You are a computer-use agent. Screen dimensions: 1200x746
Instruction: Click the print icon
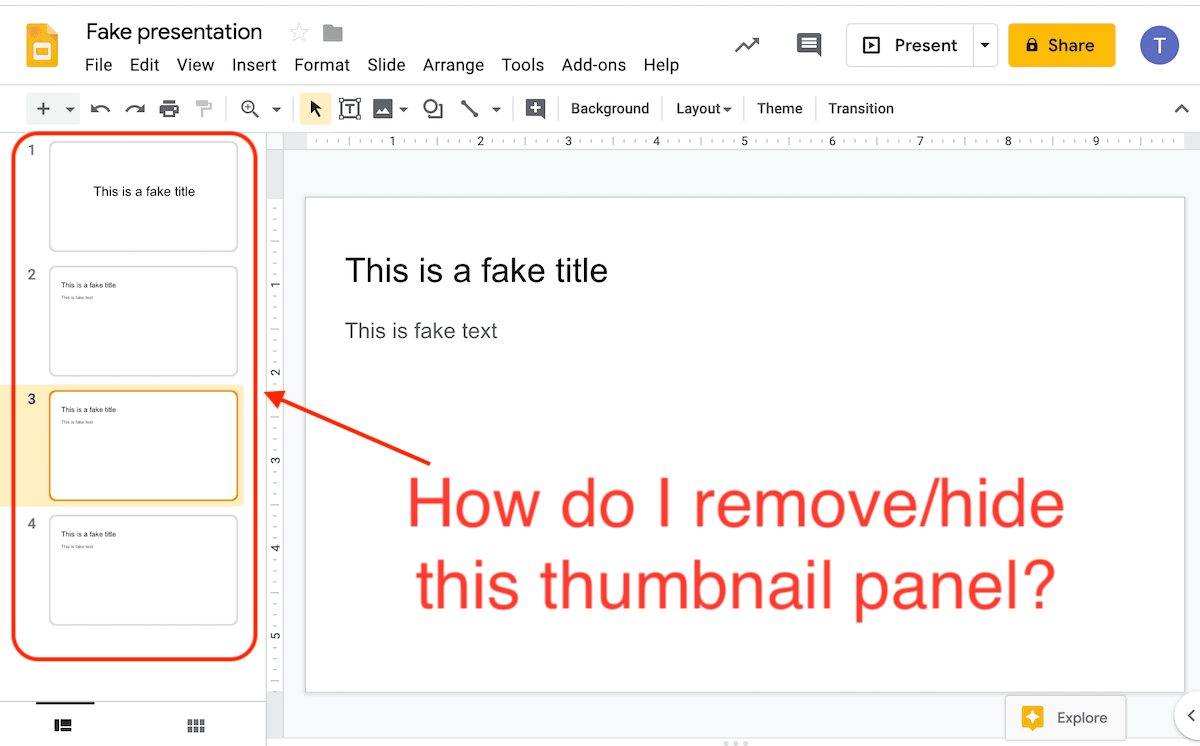click(169, 109)
